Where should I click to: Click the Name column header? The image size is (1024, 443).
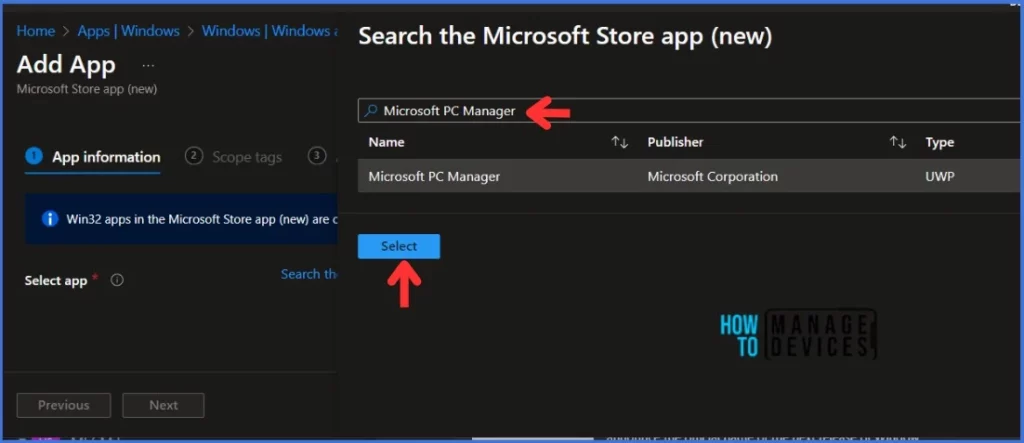coord(387,142)
